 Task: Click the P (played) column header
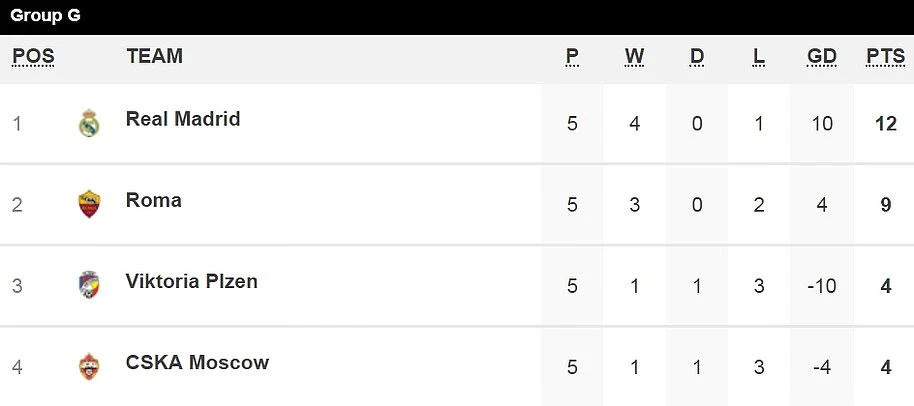click(572, 57)
